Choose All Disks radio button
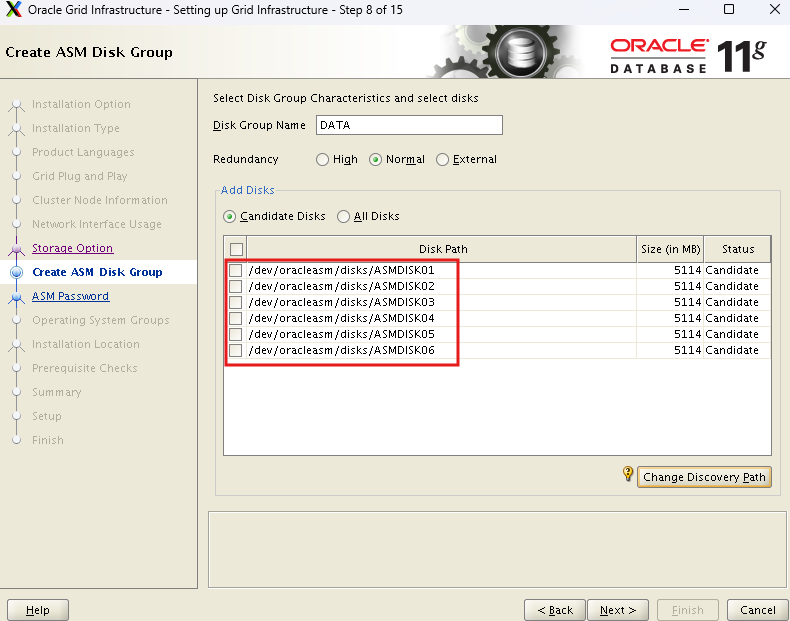Viewport: 790px width, 621px height. pos(343,217)
